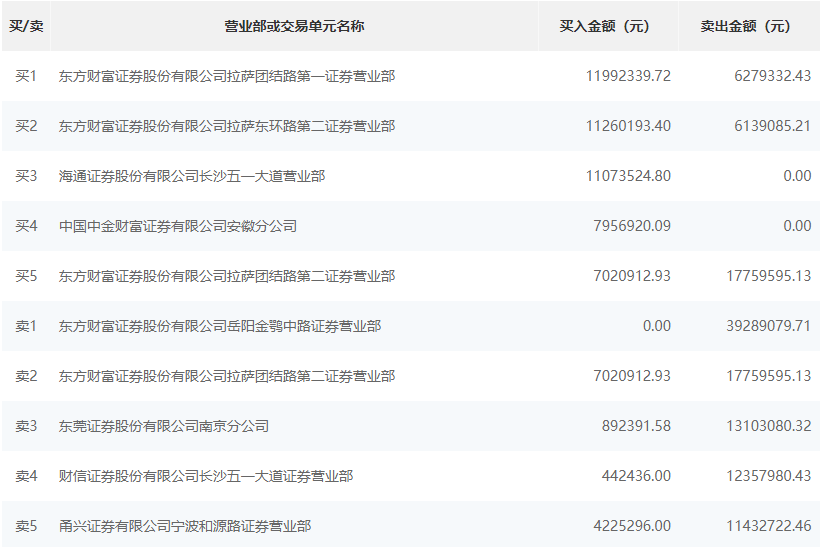Click the 0.00 sell amount in 买4 row

pos(797,226)
